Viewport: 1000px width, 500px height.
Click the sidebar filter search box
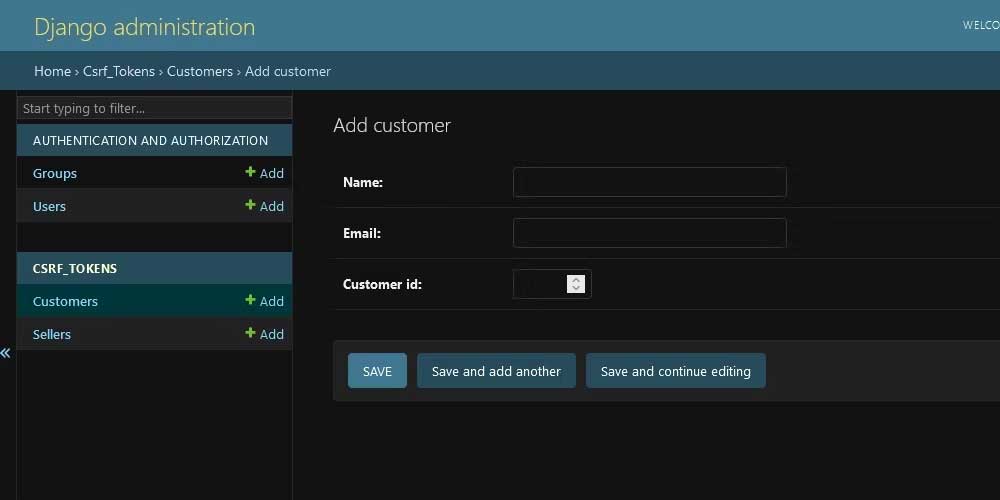click(154, 108)
